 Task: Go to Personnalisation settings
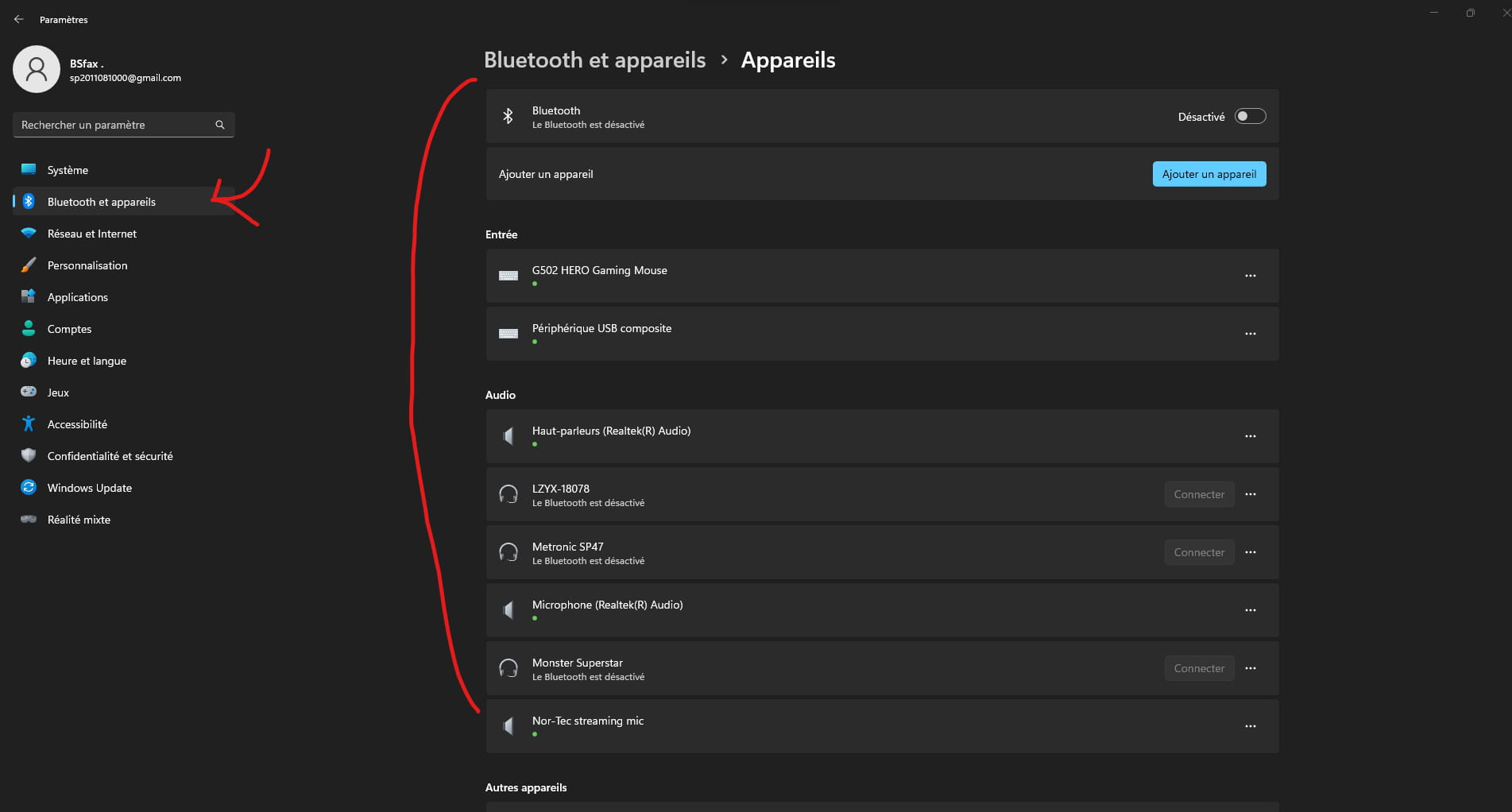[x=87, y=265]
